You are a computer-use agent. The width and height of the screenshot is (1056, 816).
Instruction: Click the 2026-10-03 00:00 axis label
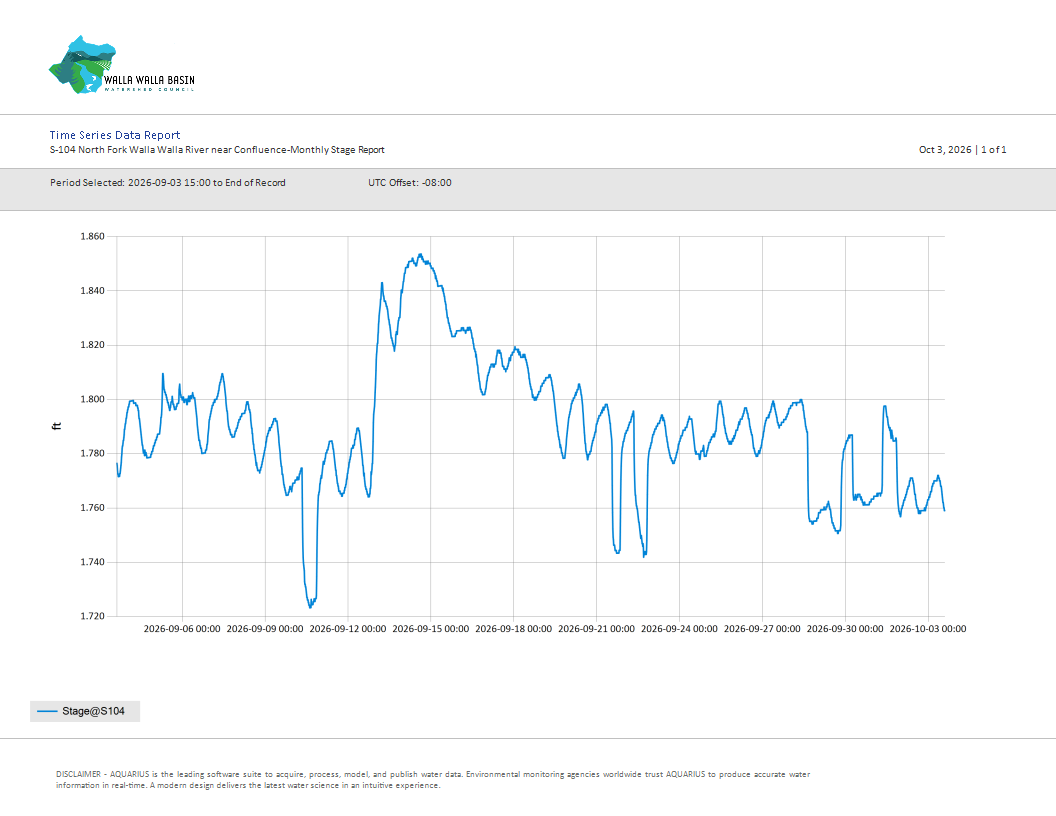click(x=927, y=629)
